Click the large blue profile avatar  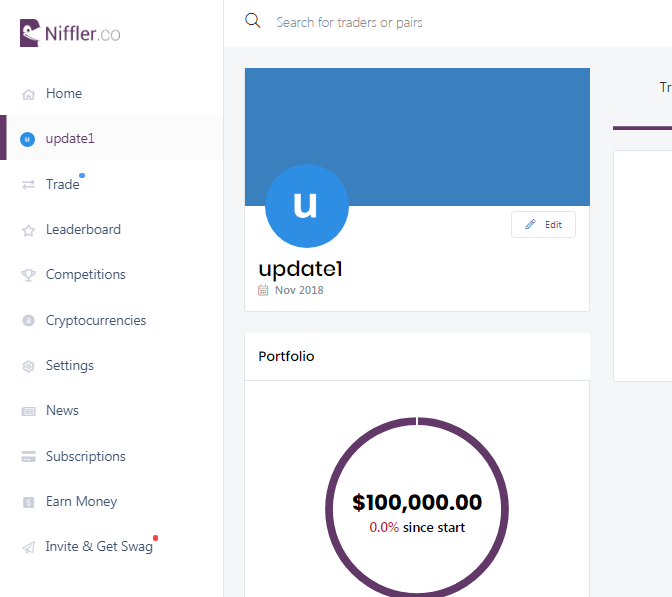[306, 206]
